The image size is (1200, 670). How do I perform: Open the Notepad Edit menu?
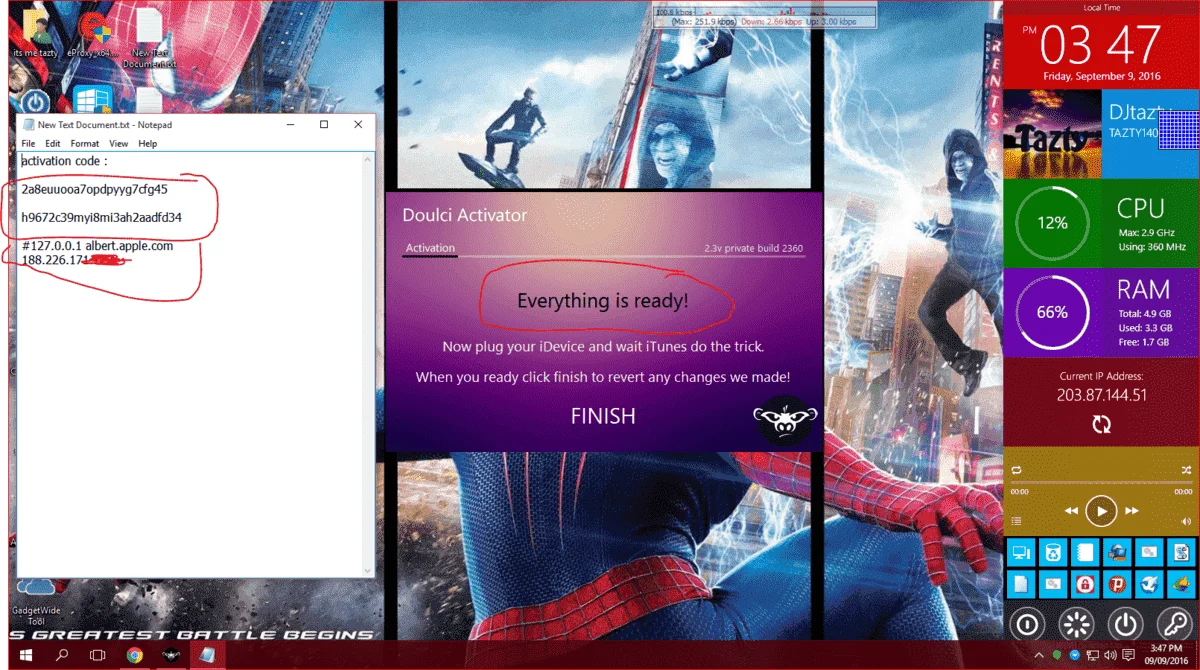pos(53,144)
